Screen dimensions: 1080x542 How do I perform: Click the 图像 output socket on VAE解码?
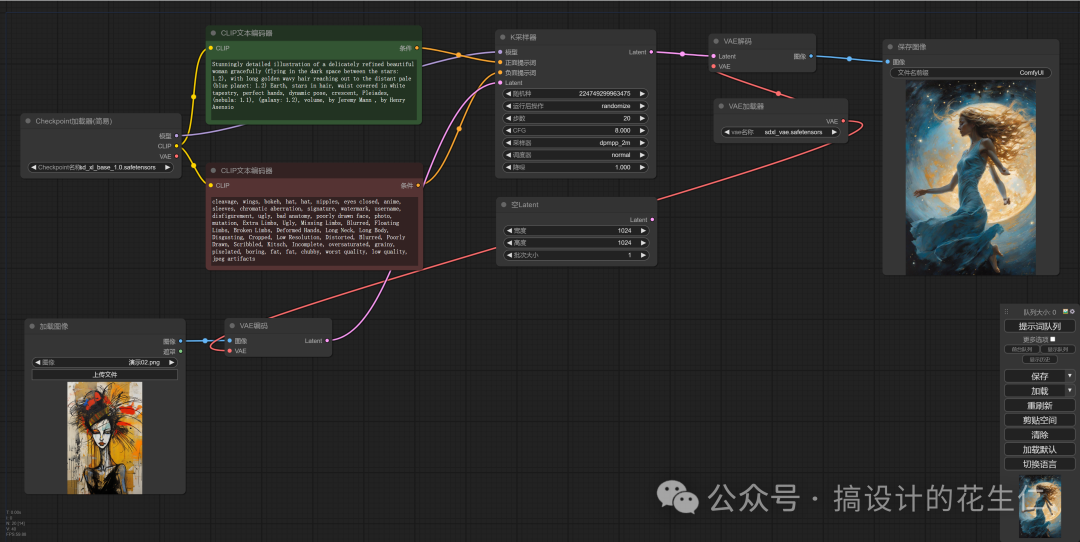click(x=811, y=56)
